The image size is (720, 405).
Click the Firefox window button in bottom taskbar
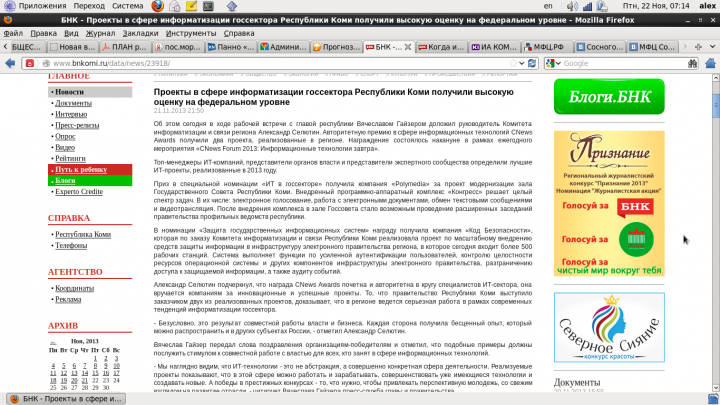click(x=66, y=399)
